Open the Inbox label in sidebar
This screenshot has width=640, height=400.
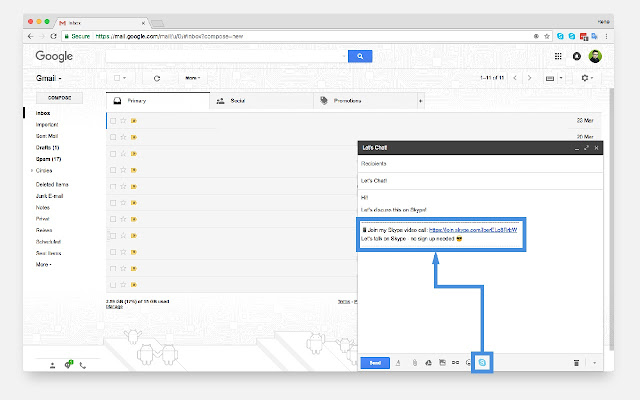pyautogui.click(x=43, y=113)
